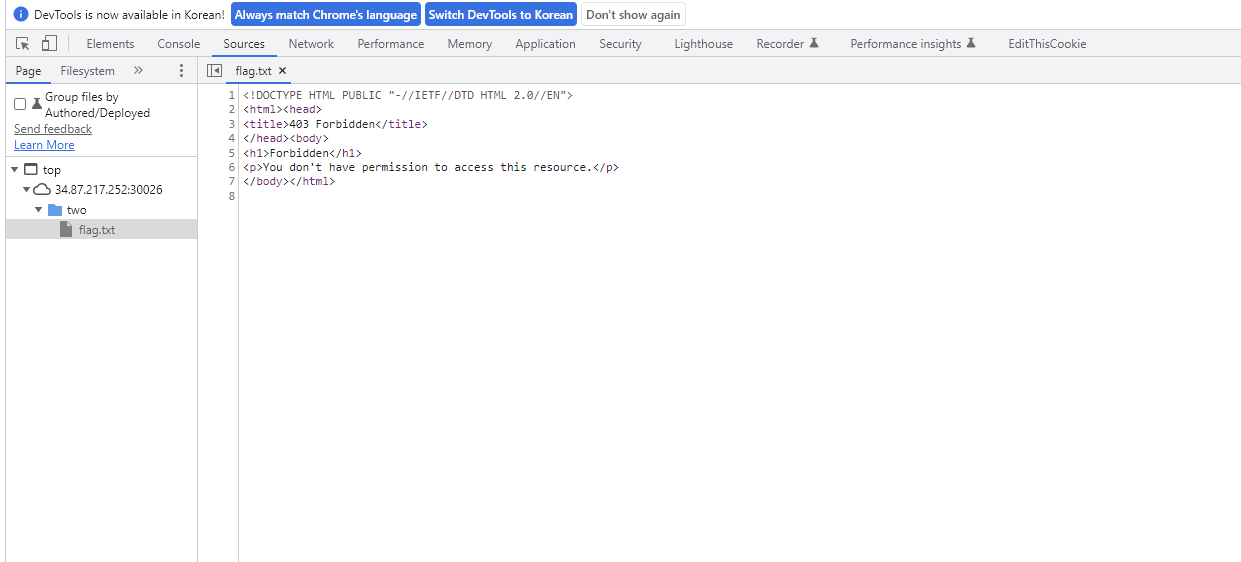The width and height of the screenshot is (1241, 562).
Task: Activate the inspect element picker icon
Action: (23, 44)
